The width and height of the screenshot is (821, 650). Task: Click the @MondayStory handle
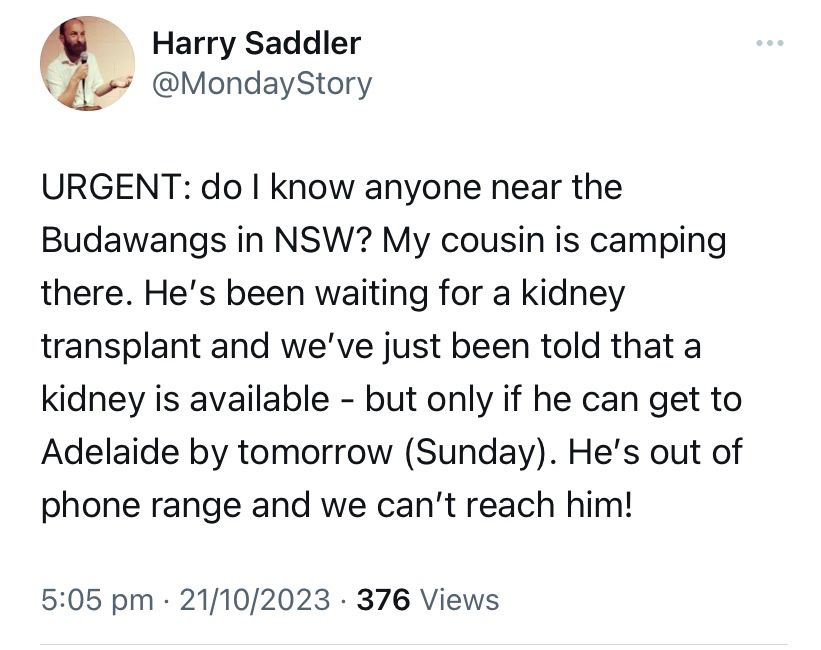(260, 83)
